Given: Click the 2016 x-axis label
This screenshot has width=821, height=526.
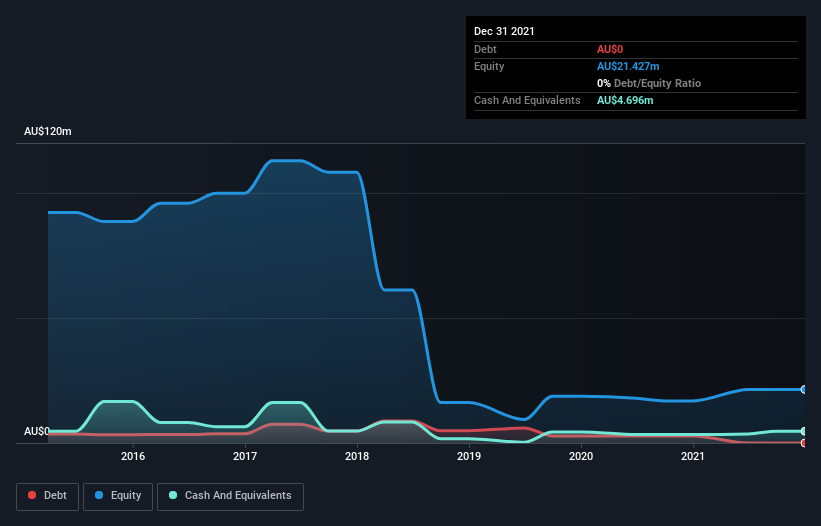Looking at the screenshot, I should pyautogui.click(x=133, y=456).
